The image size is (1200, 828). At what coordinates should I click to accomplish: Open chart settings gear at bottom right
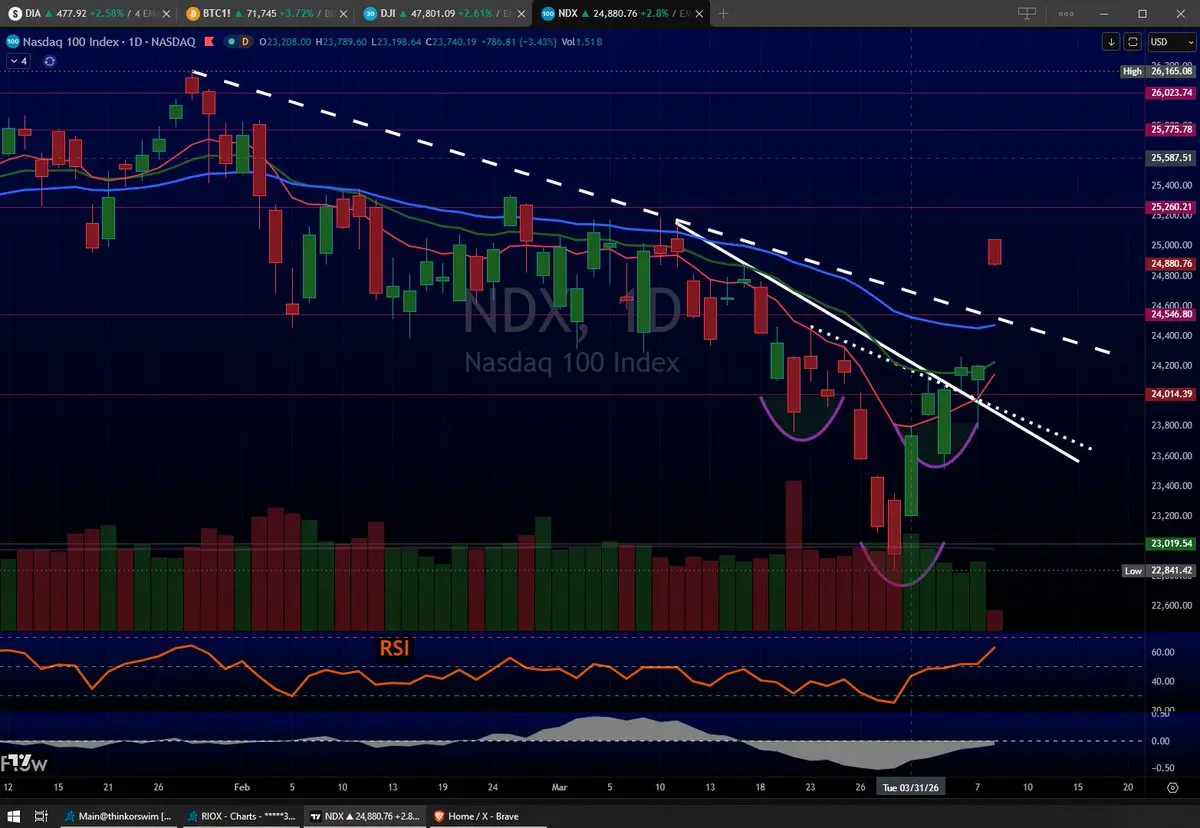(1172, 788)
